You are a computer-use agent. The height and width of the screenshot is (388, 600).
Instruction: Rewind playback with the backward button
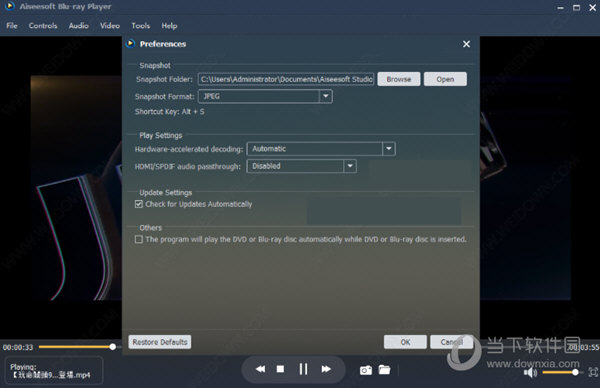261,369
